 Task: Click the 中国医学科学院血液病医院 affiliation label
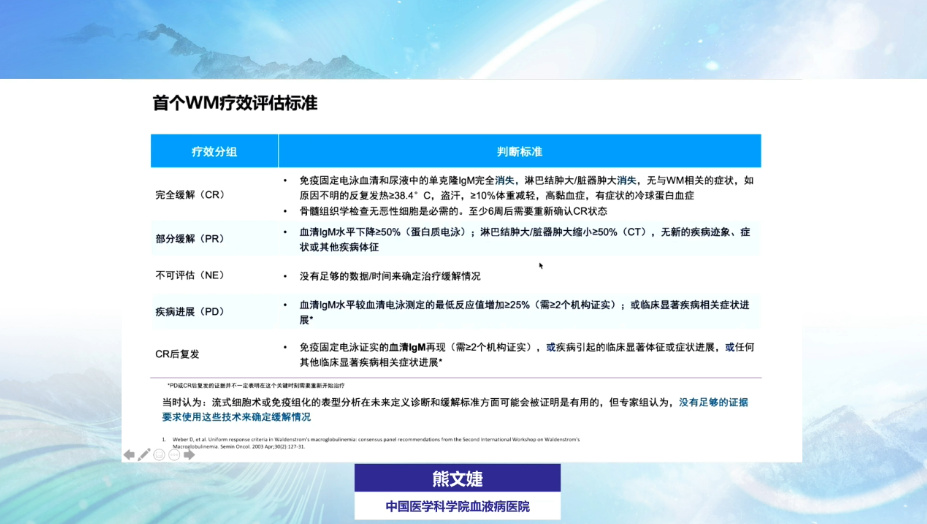[x=458, y=506]
